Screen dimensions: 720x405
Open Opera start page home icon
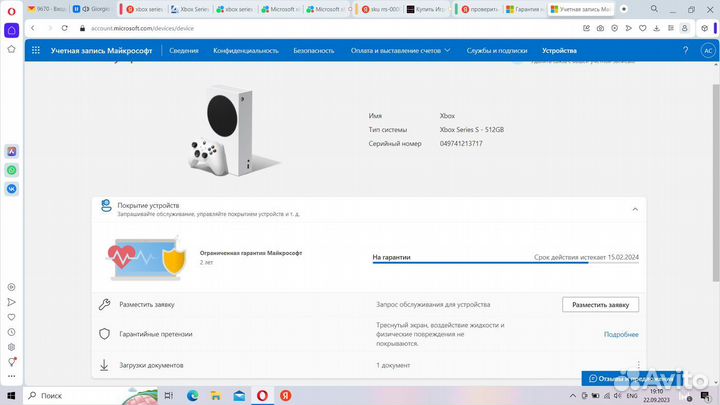(x=11, y=30)
